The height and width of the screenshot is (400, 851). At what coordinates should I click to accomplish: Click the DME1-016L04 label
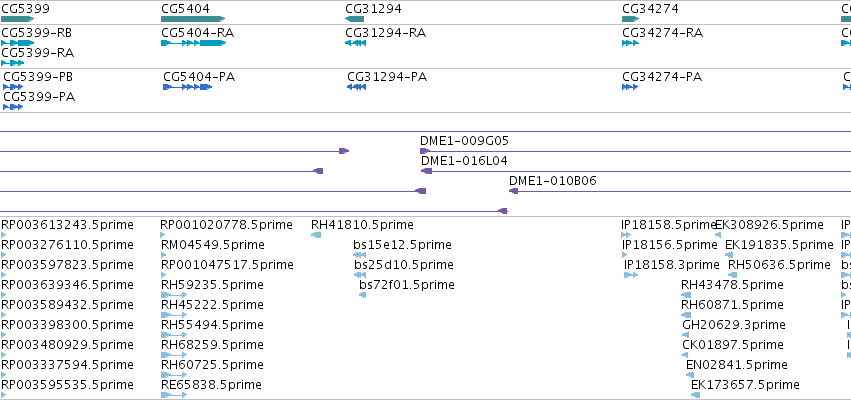[464, 161]
